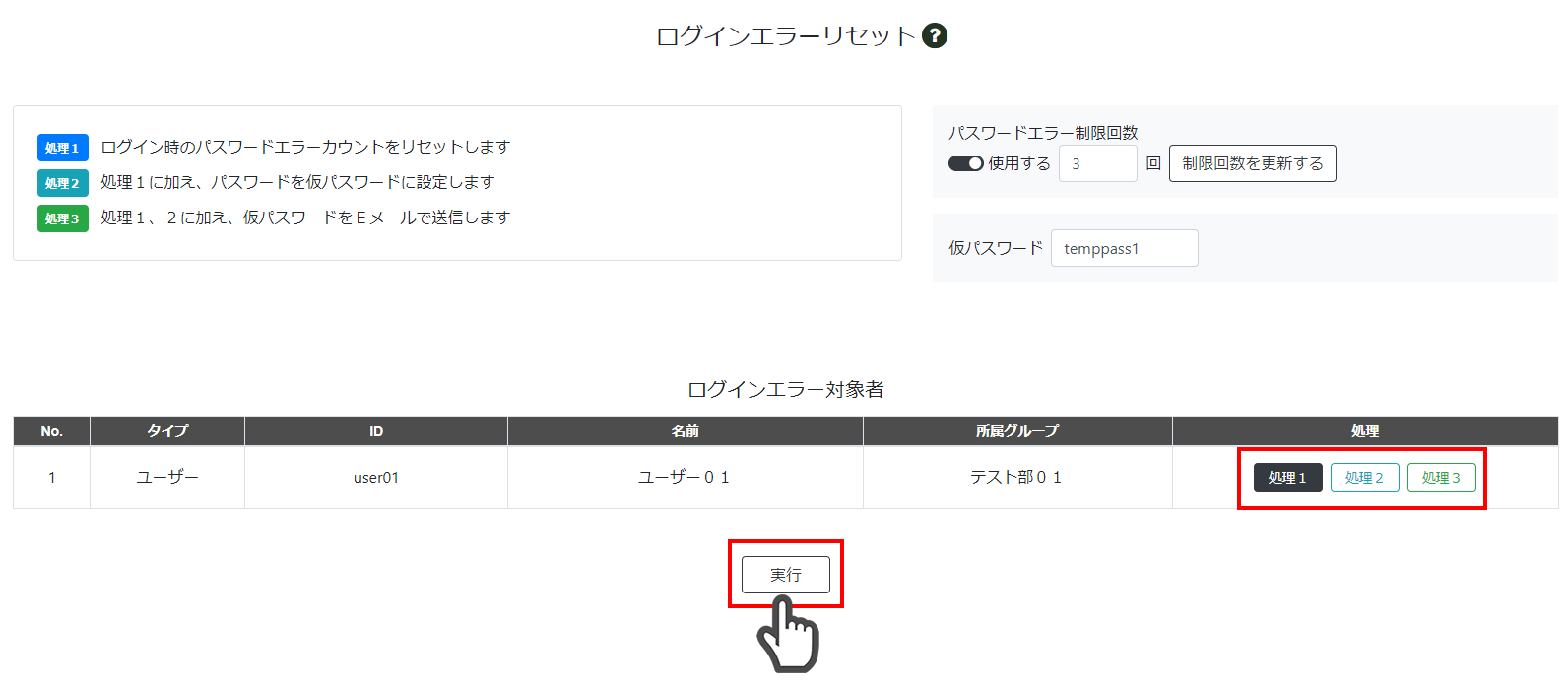Click the 仮パスワード input field
Screen dimensions: 1568x686
(1124, 248)
